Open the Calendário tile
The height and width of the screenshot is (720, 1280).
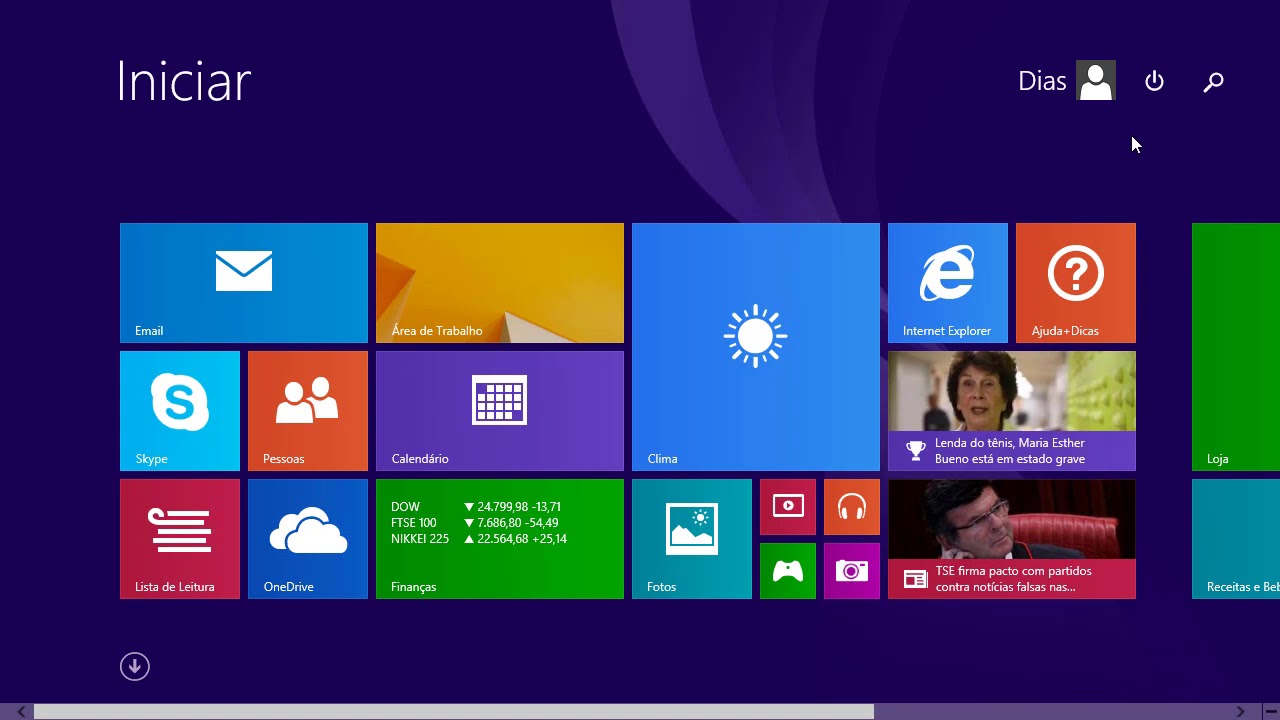500,411
